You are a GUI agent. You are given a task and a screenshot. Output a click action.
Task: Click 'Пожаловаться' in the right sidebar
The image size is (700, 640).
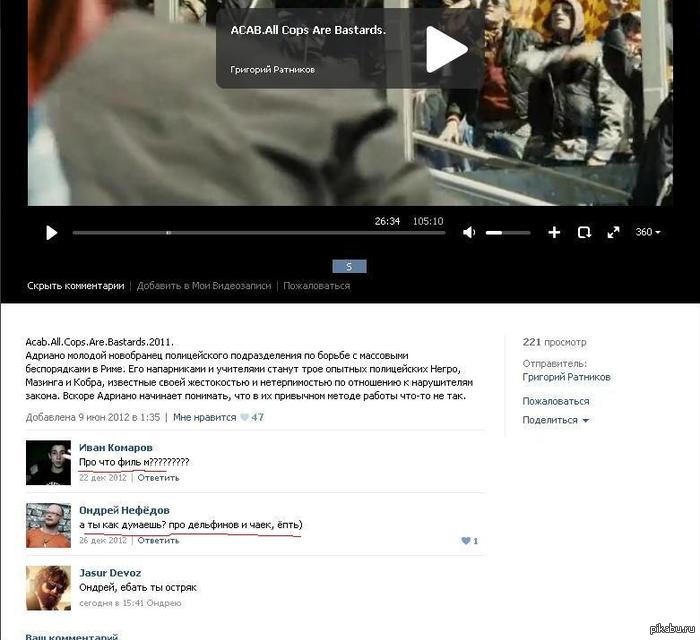click(x=556, y=401)
